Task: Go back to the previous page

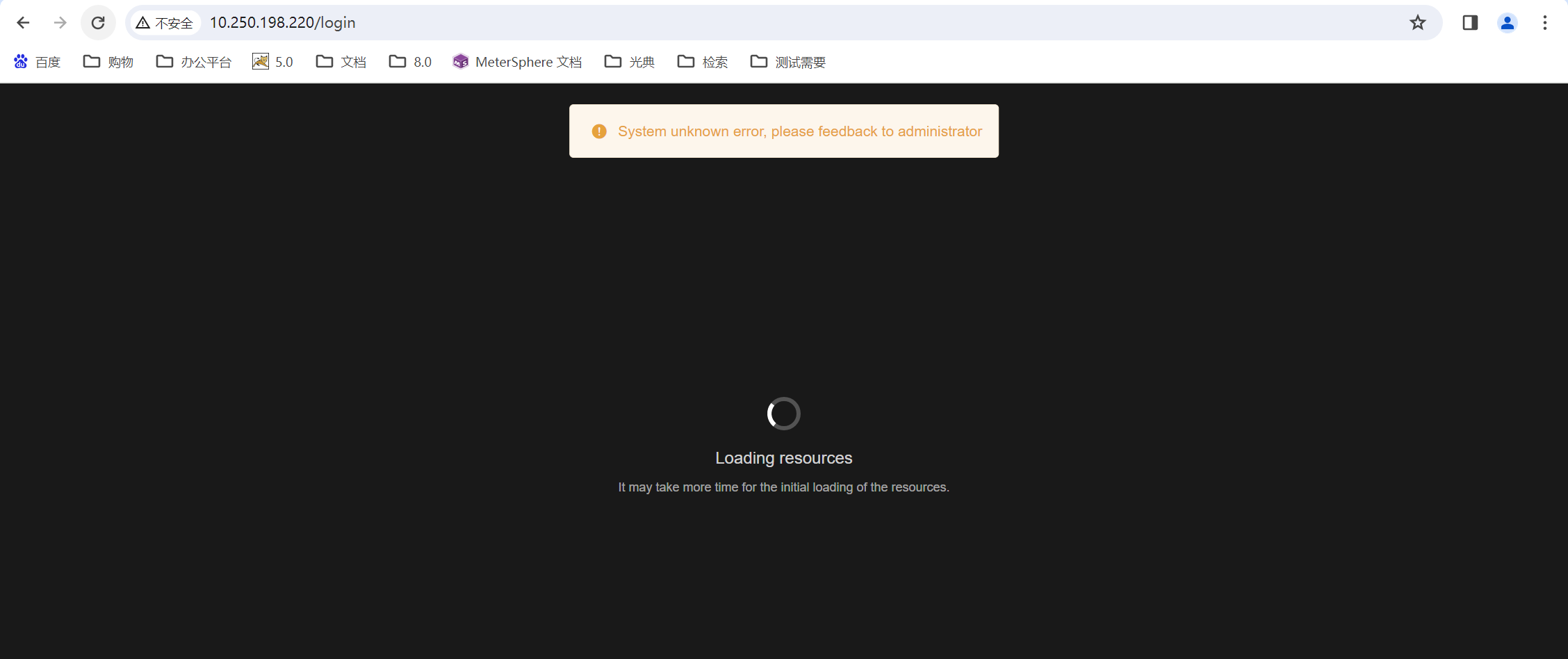Action: click(x=23, y=23)
